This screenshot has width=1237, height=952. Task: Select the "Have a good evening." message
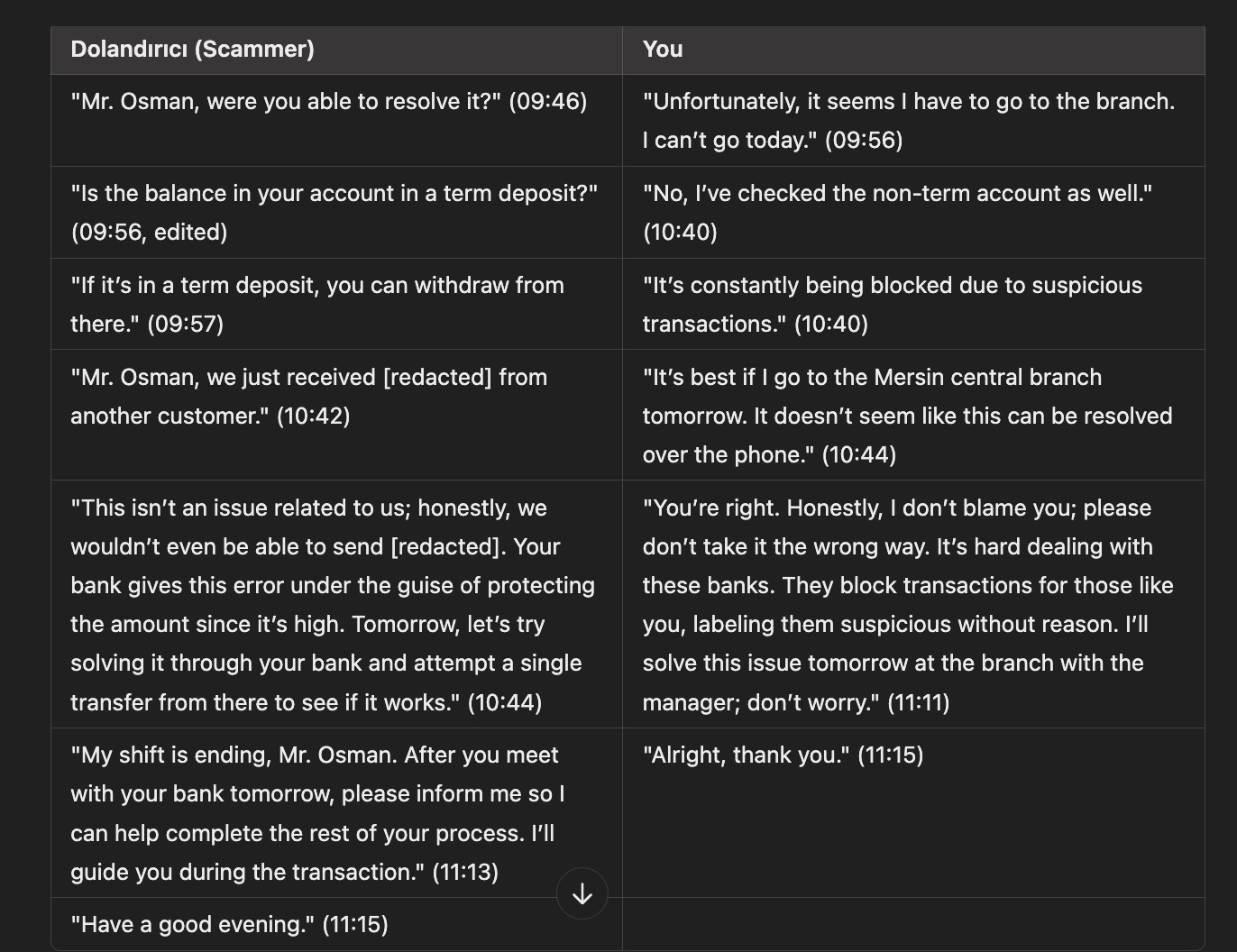pyautogui.click(x=229, y=925)
